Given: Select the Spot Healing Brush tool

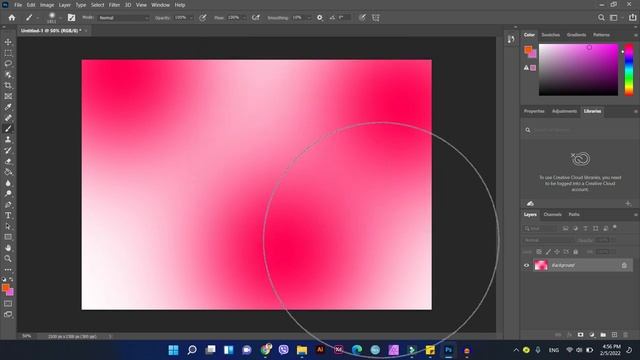Looking at the screenshot, I should [x=8, y=118].
